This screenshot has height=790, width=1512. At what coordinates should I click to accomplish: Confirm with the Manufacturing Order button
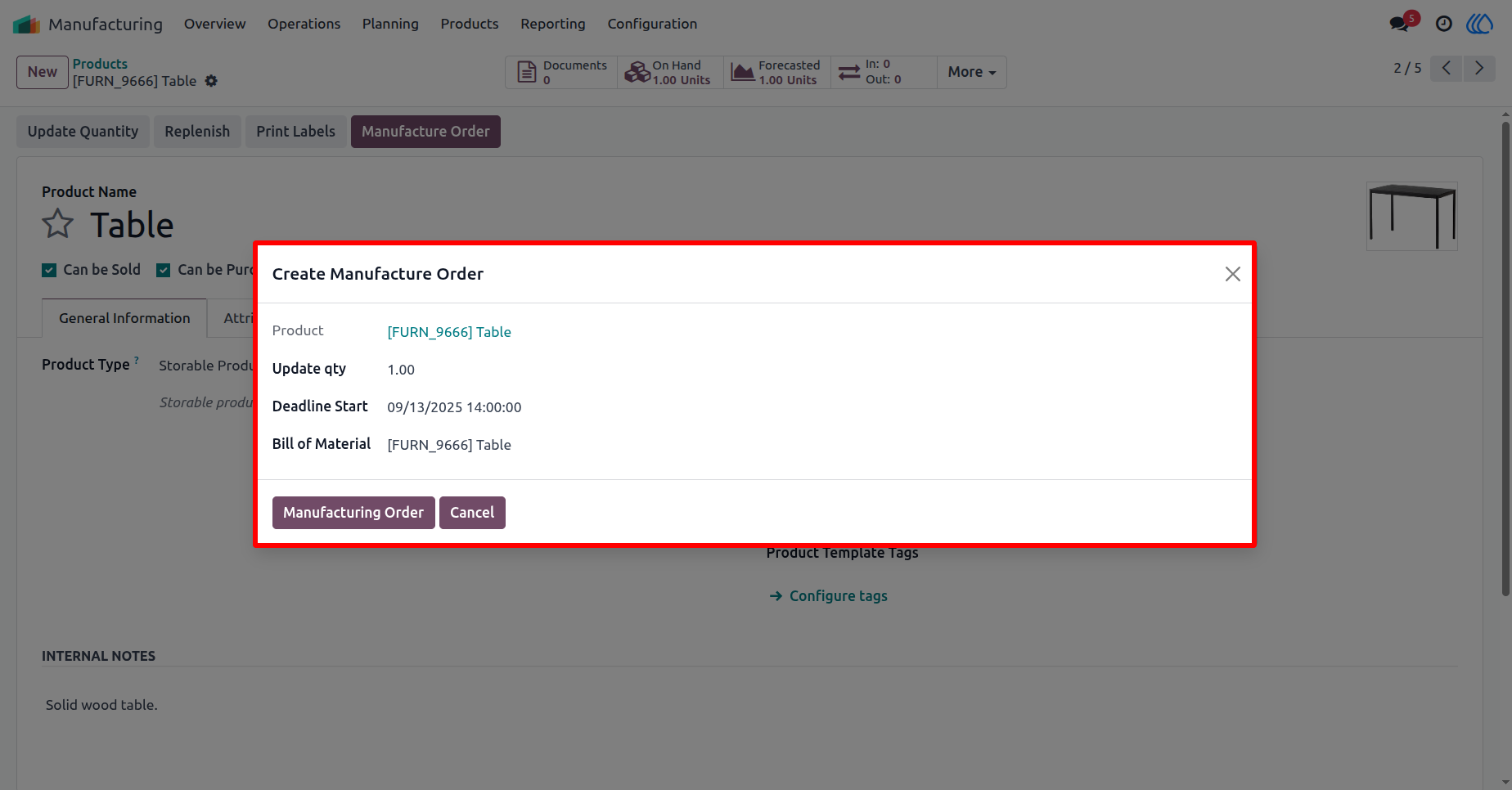pos(353,513)
